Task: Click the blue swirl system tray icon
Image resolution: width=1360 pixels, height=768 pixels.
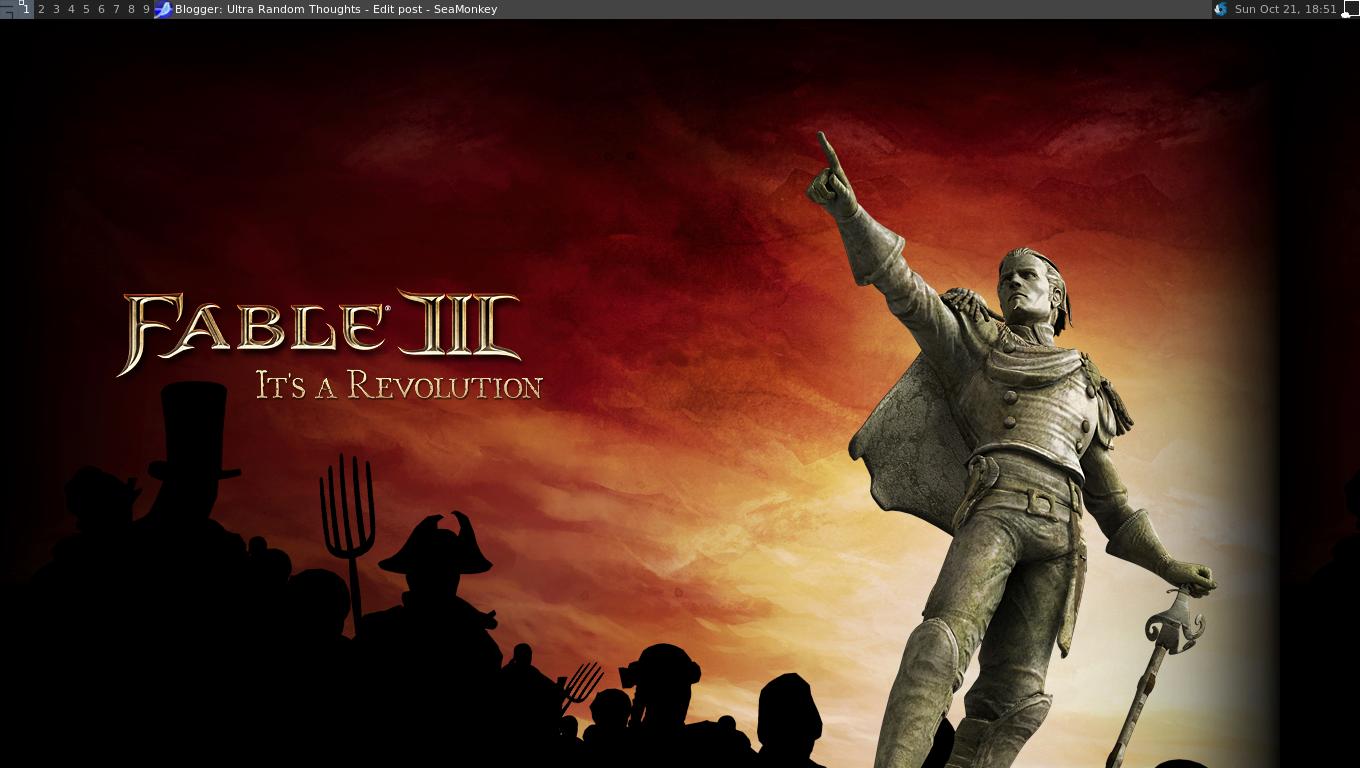Action: click(1220, 9)
